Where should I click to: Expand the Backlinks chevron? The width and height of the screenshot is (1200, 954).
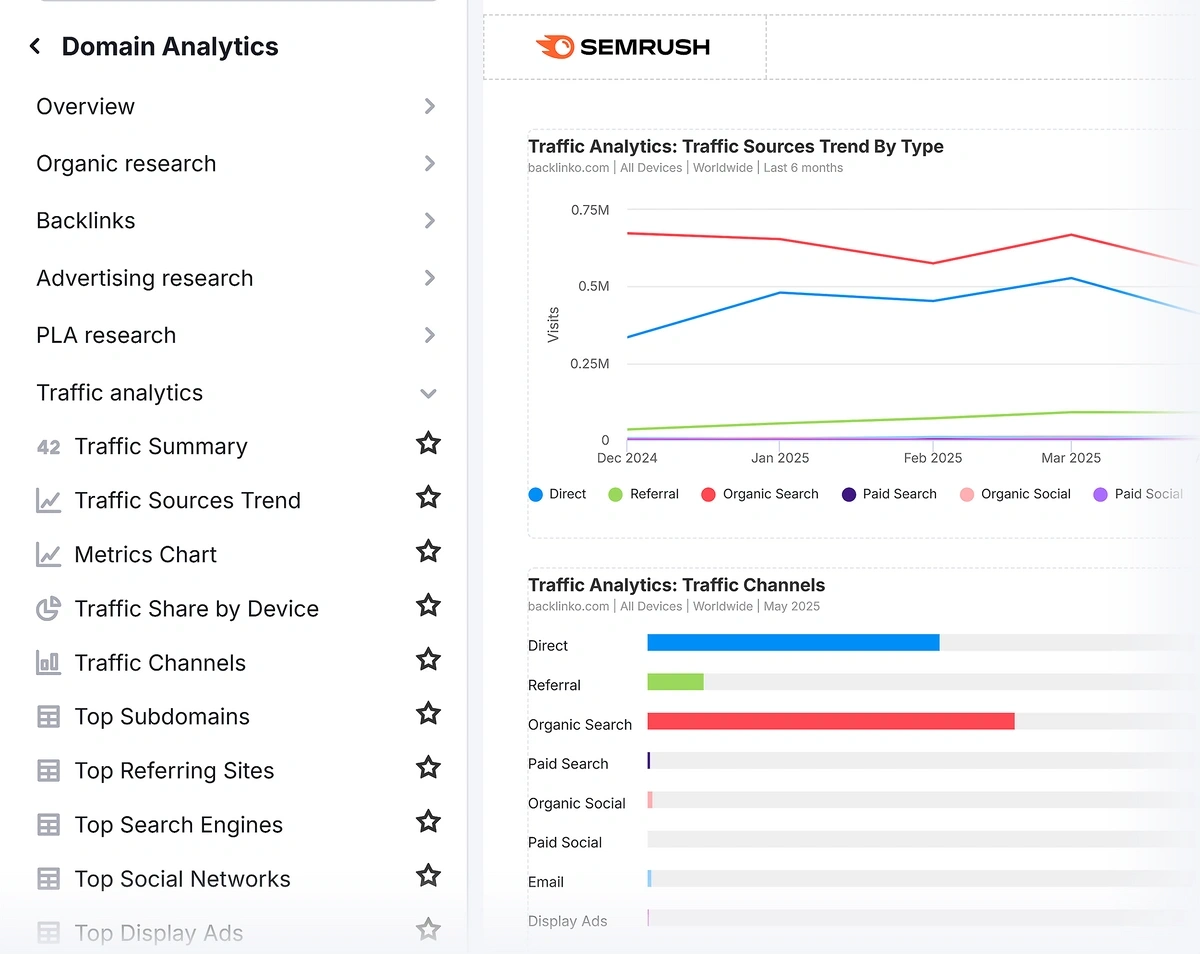(x=430, y=221)
